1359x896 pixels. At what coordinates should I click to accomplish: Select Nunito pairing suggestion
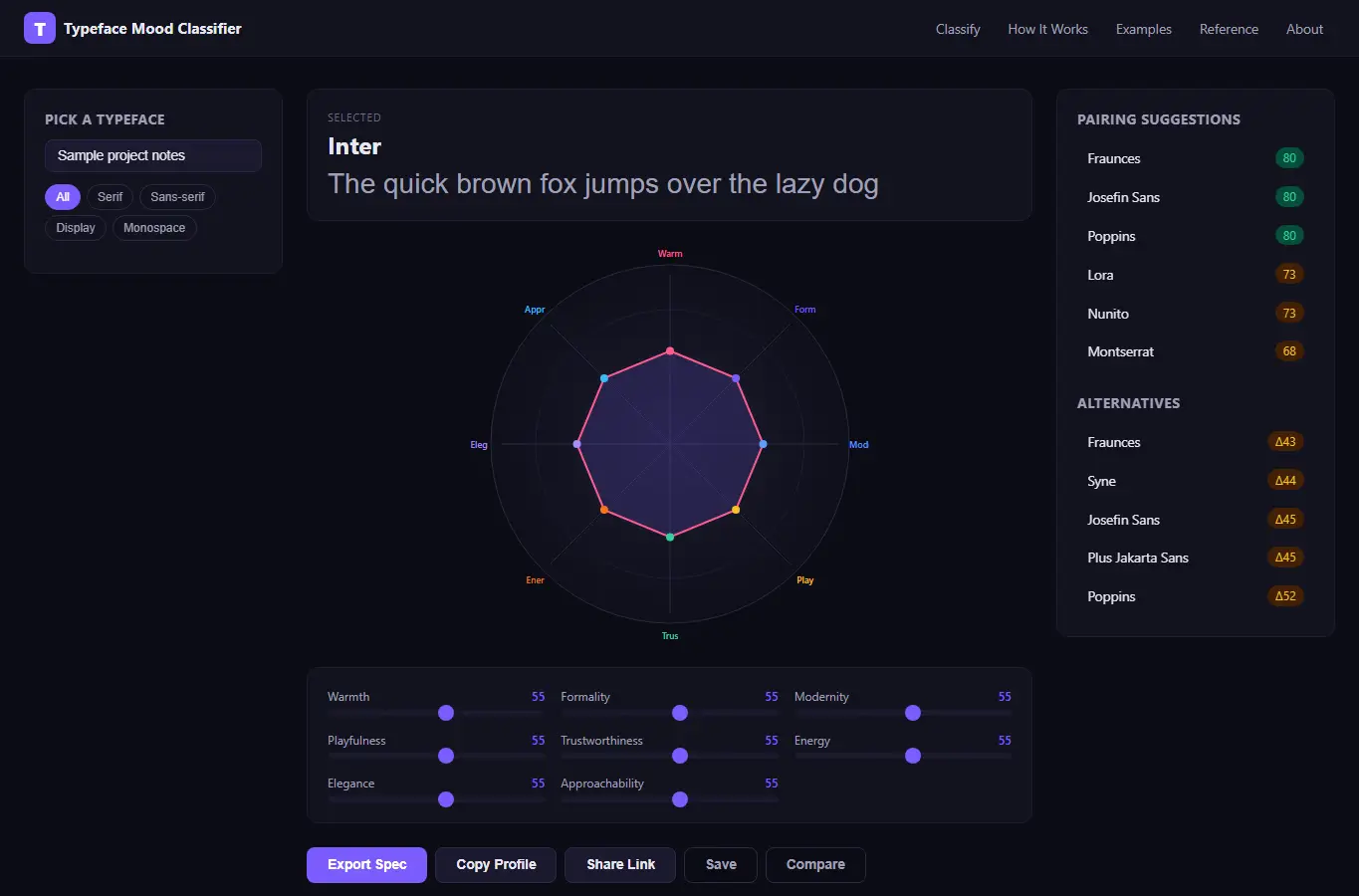(1195, 314)
